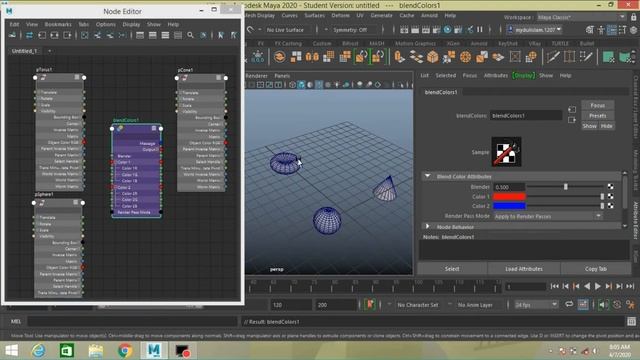Open the Deform menu in Maya
640x360 pixels.
pos(340,16)
